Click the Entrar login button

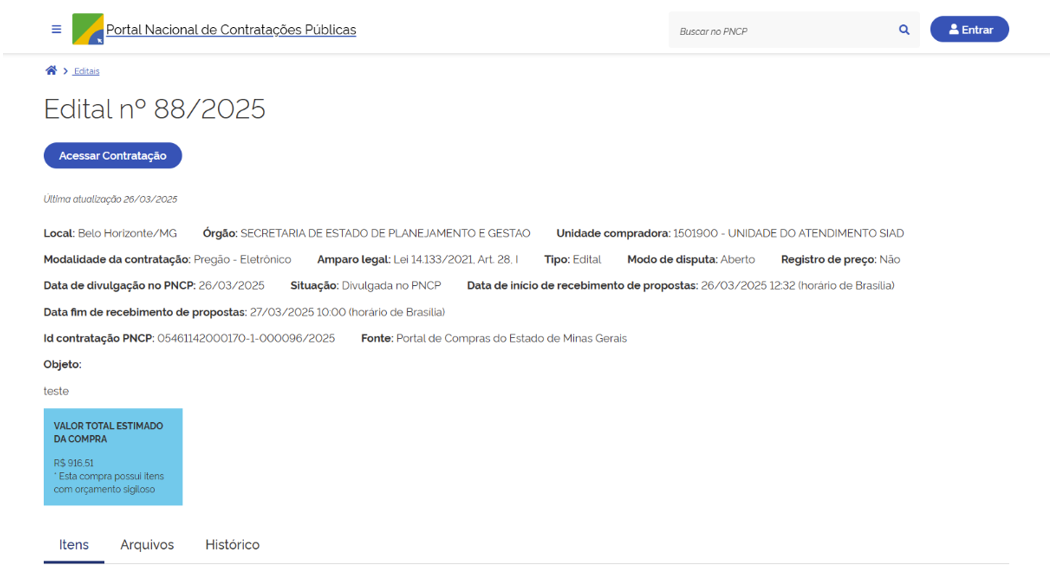click(969, 30)
